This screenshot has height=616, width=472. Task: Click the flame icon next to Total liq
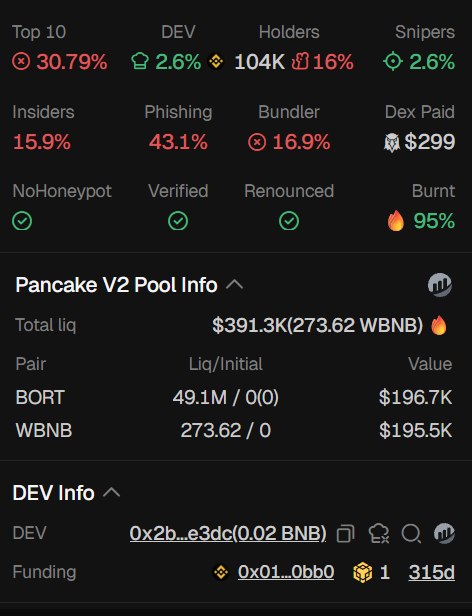(439, 325)
